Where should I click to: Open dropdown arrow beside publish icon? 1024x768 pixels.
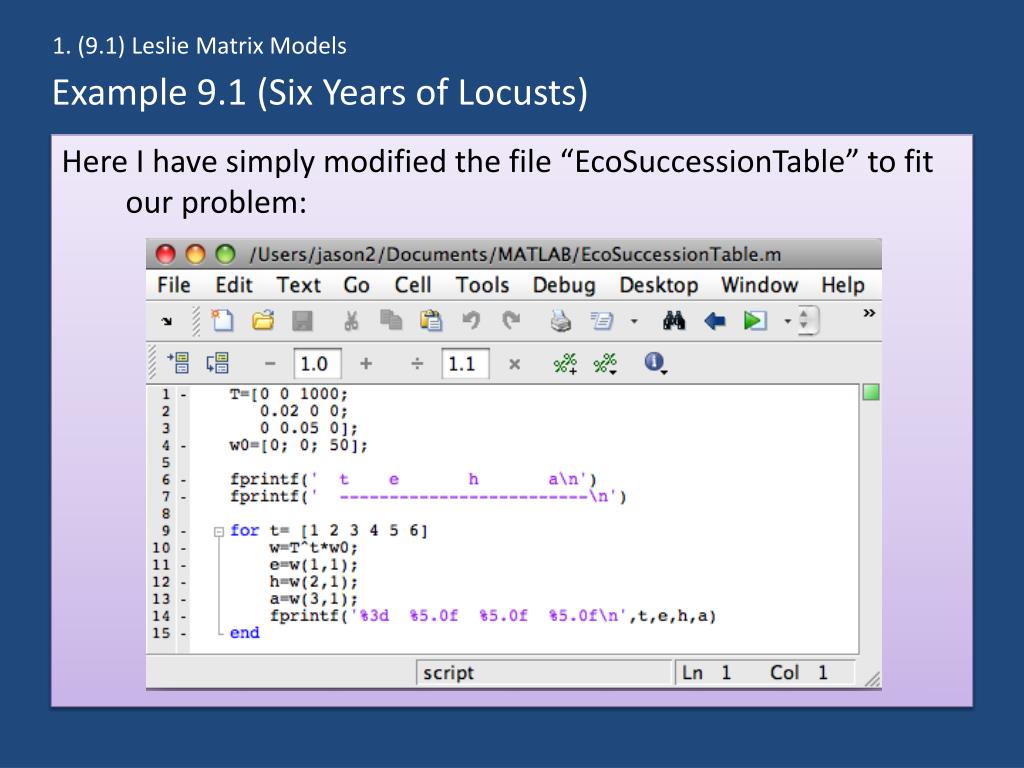click(x=633, y=321)
